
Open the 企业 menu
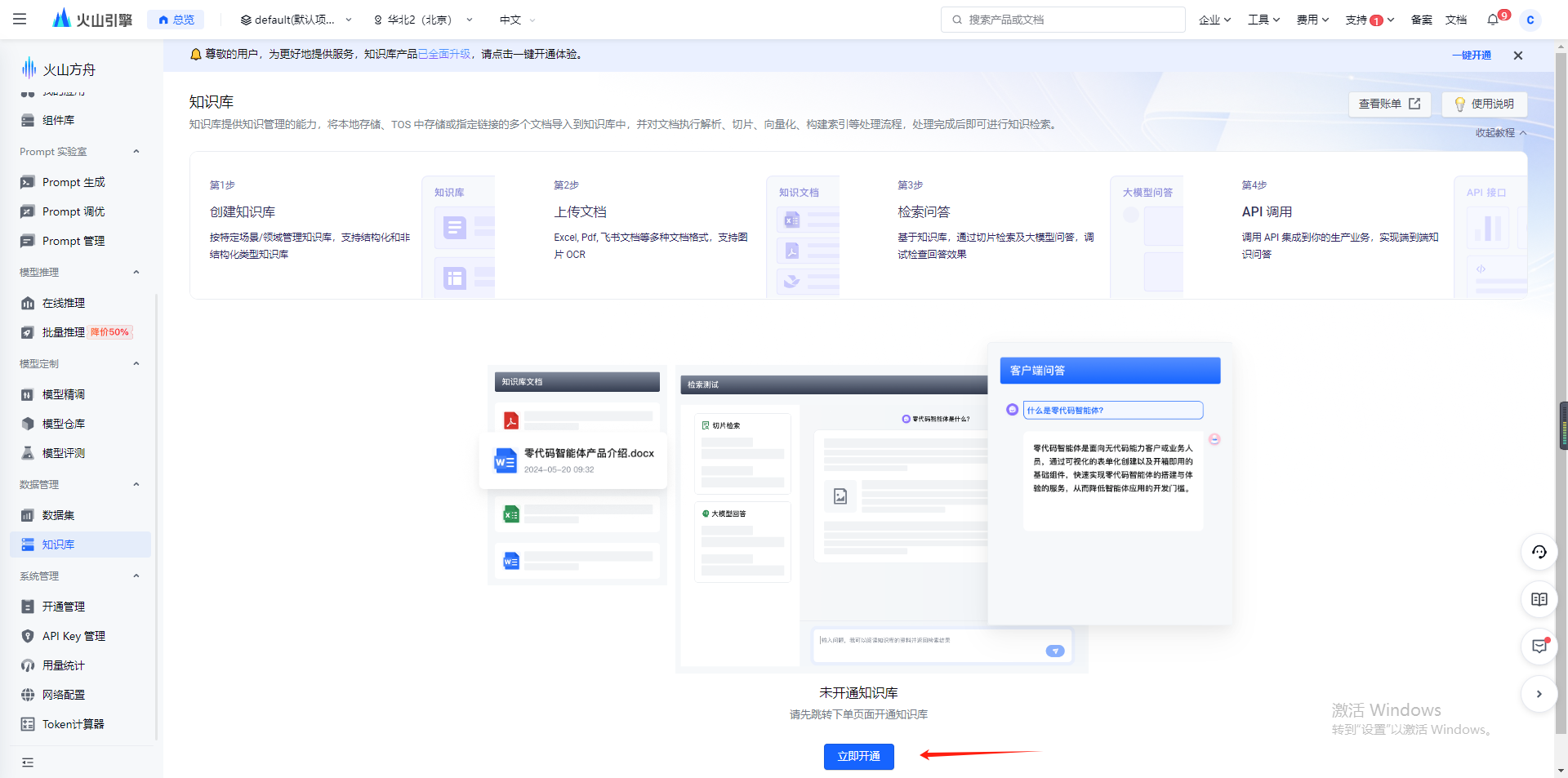(1214, 20)
